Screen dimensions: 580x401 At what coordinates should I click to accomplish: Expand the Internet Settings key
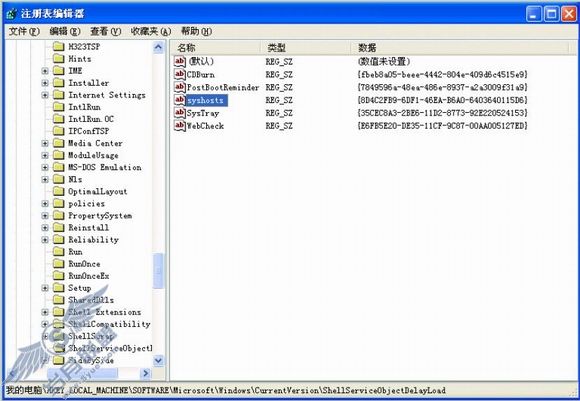point(45,95)
